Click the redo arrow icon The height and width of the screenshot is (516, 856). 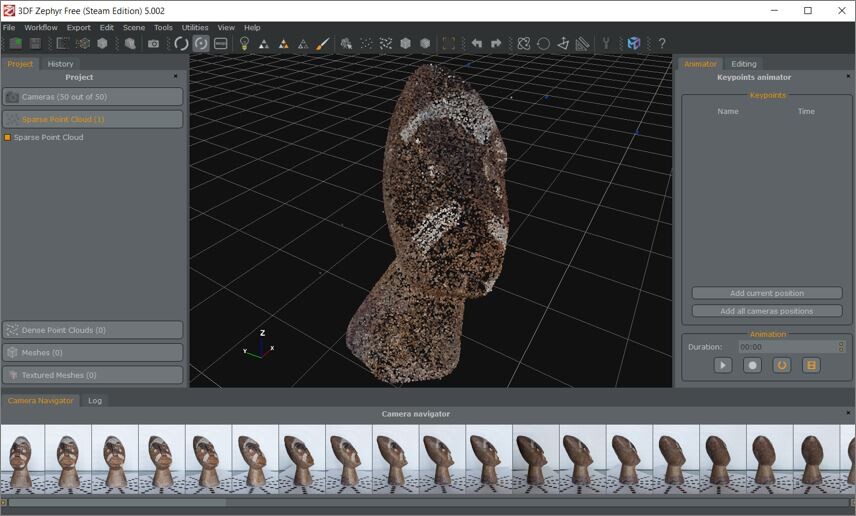click(x=496, y=44)
